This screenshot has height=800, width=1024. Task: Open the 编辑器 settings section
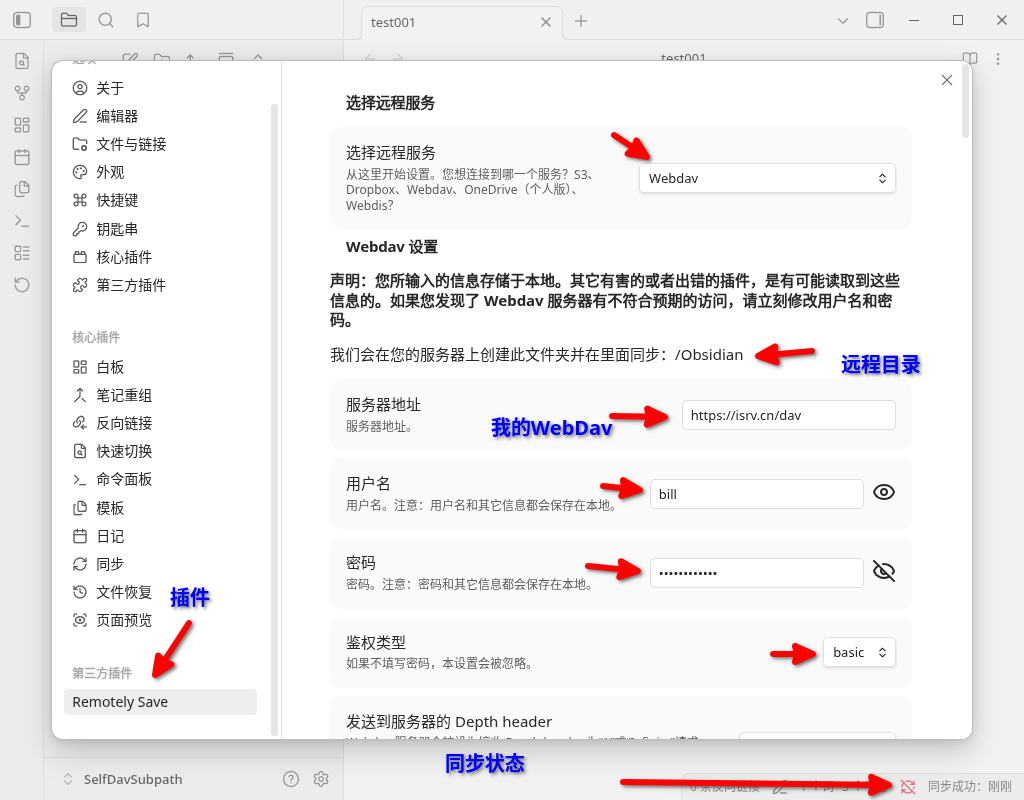[x=160, y=116]
